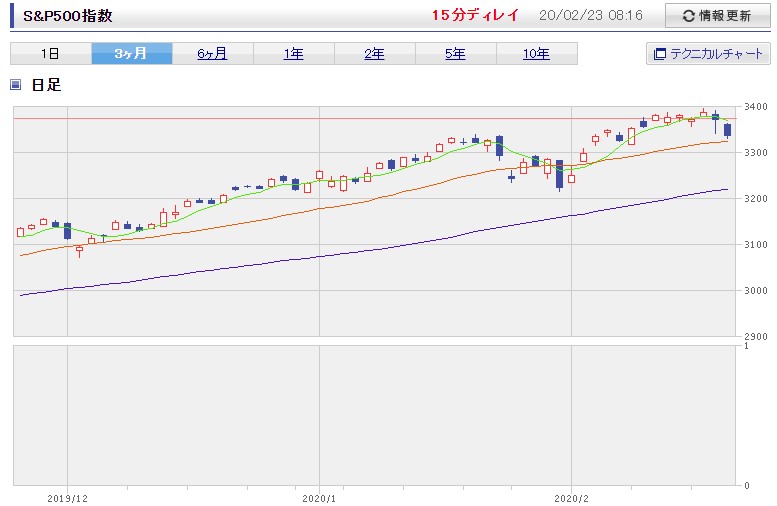
Task: Switch to the 6ヶ月 period tab
Action: tap(213, 54)
